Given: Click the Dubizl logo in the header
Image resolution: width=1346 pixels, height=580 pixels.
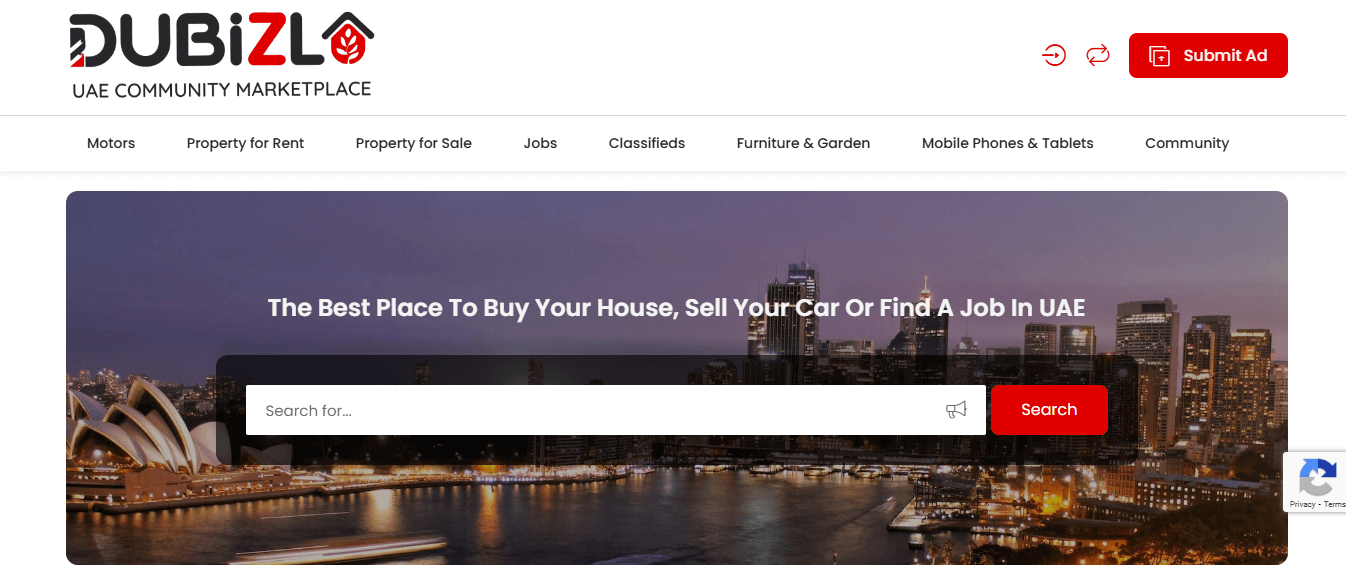Looking at the screenshot, I should 221,56.
